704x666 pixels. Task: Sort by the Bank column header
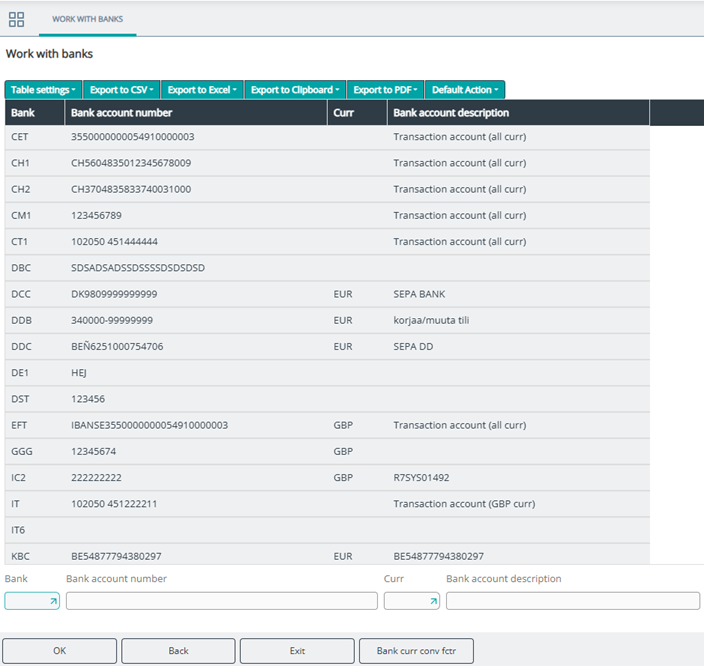pyautogui.click(x=35, y=113)
